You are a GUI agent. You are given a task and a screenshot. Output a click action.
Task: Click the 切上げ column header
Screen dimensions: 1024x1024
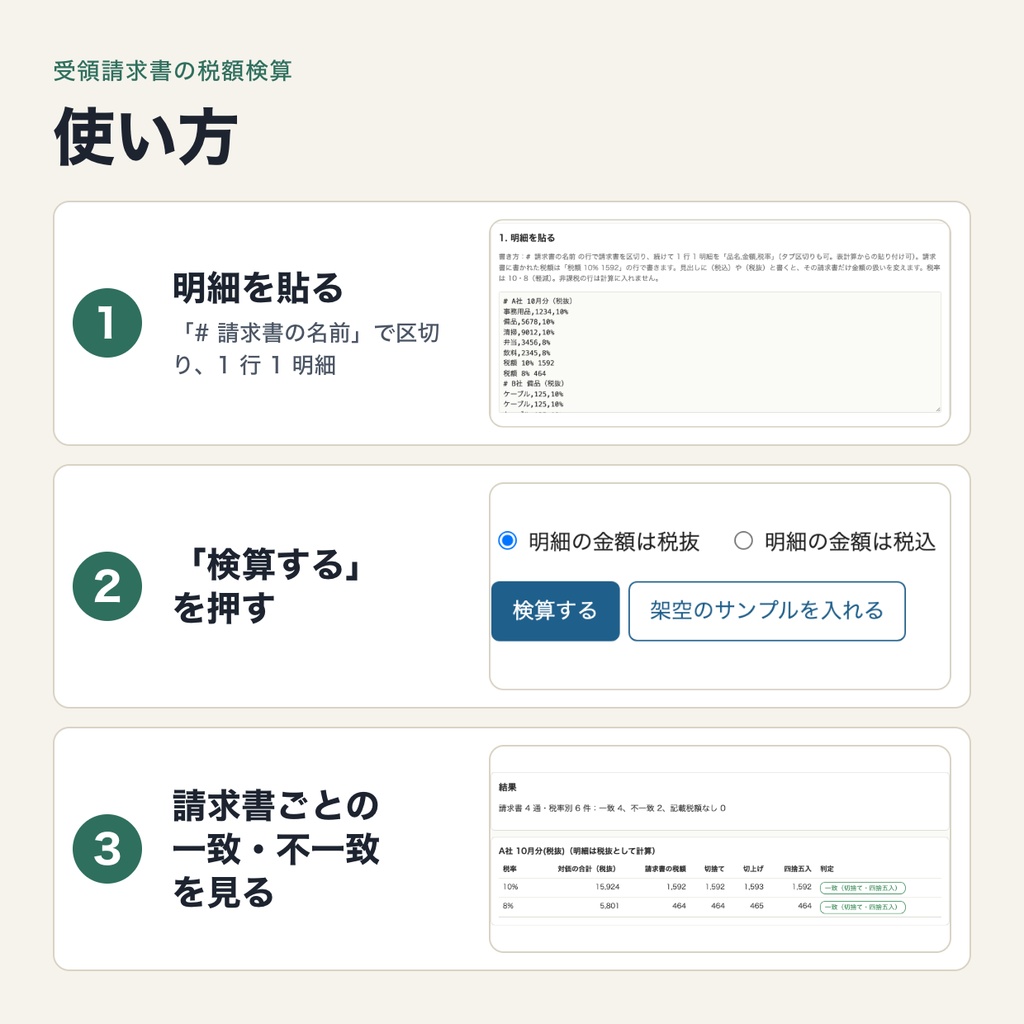[x=754, y=869]
